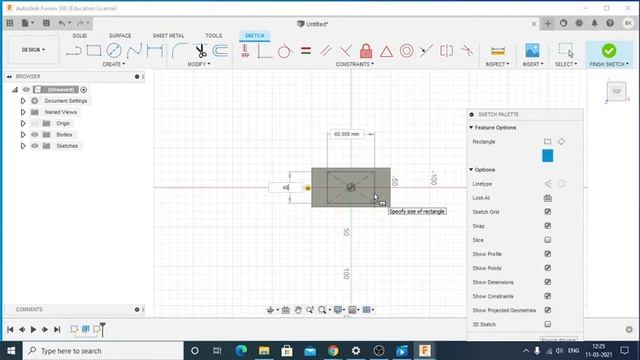The height and width of the screenshot is (360, 640).
Task: Click the 60.000 mm dimension field
Action: pos(347,134)
